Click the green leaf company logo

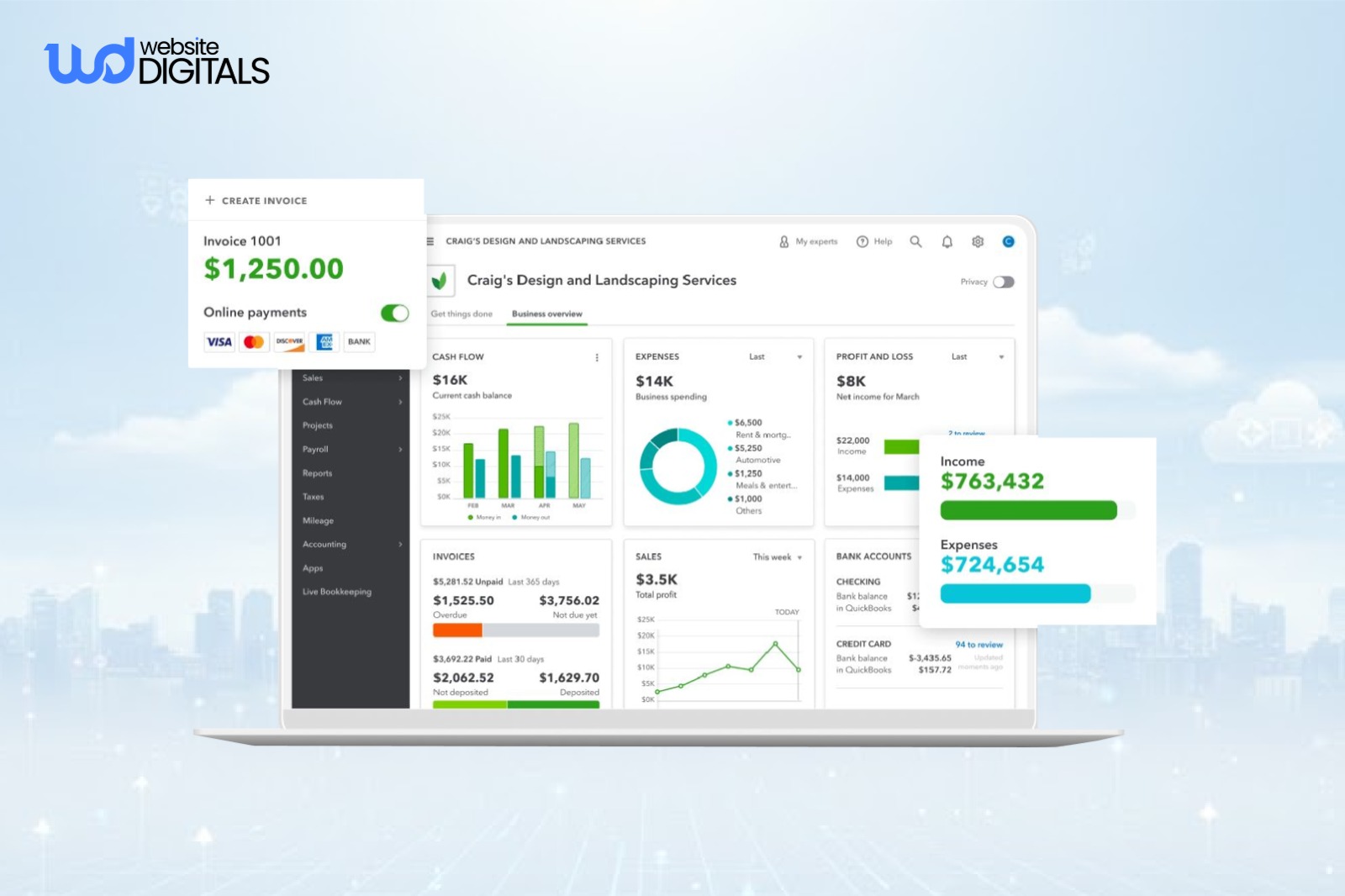(440, 281)
